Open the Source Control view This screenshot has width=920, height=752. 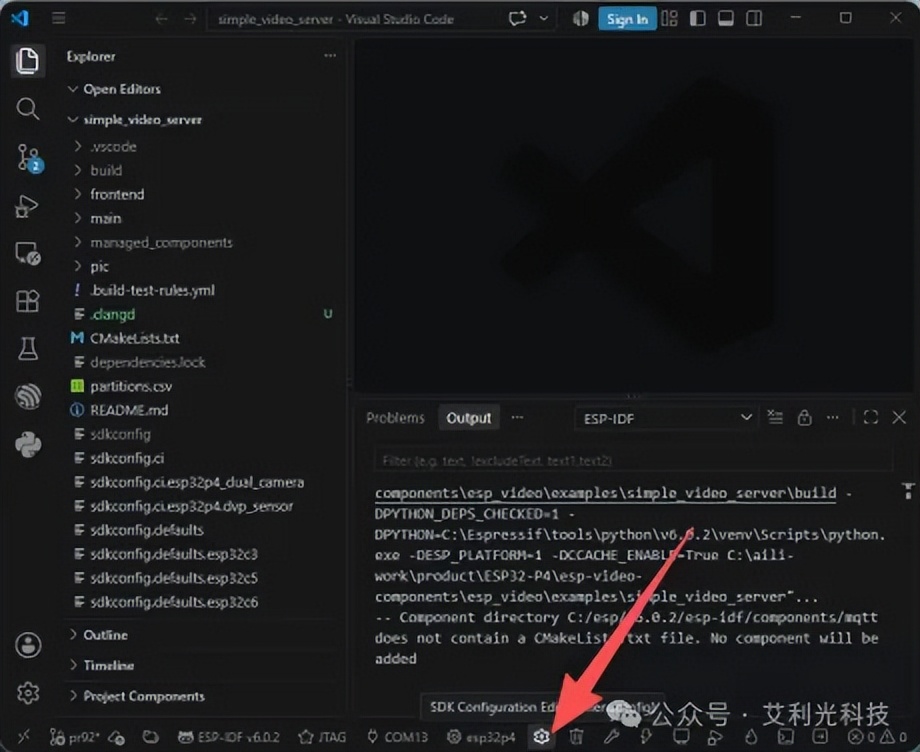28,157
